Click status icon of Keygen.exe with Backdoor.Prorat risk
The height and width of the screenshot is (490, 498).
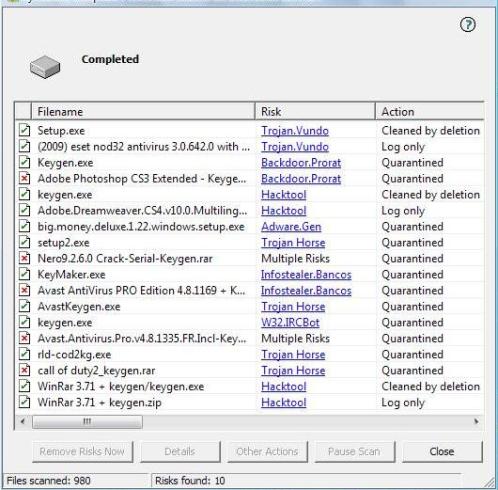pyautogui.click(x=24, y=162)
